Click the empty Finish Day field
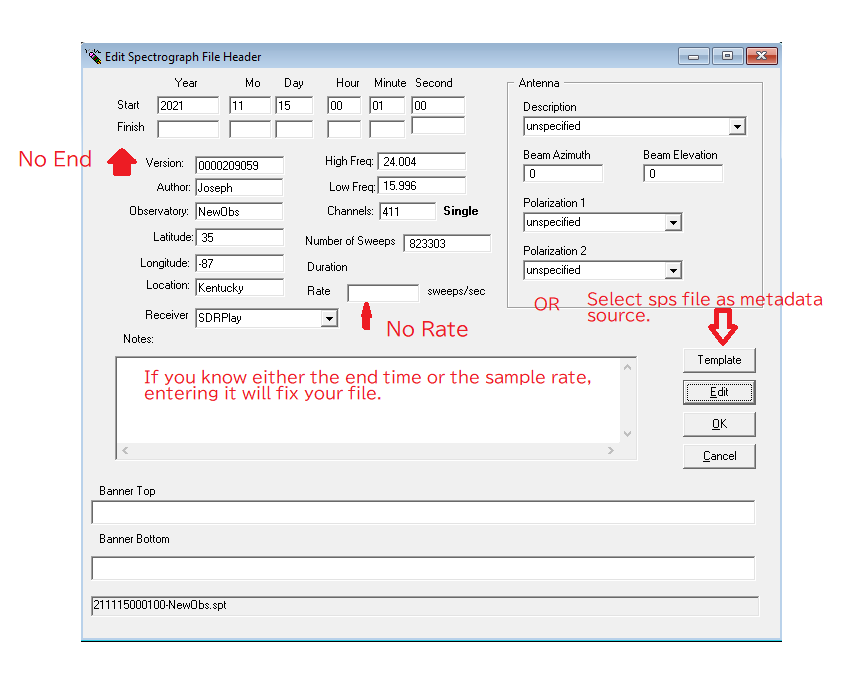This screenshot has width=851, height=689. 294,129
